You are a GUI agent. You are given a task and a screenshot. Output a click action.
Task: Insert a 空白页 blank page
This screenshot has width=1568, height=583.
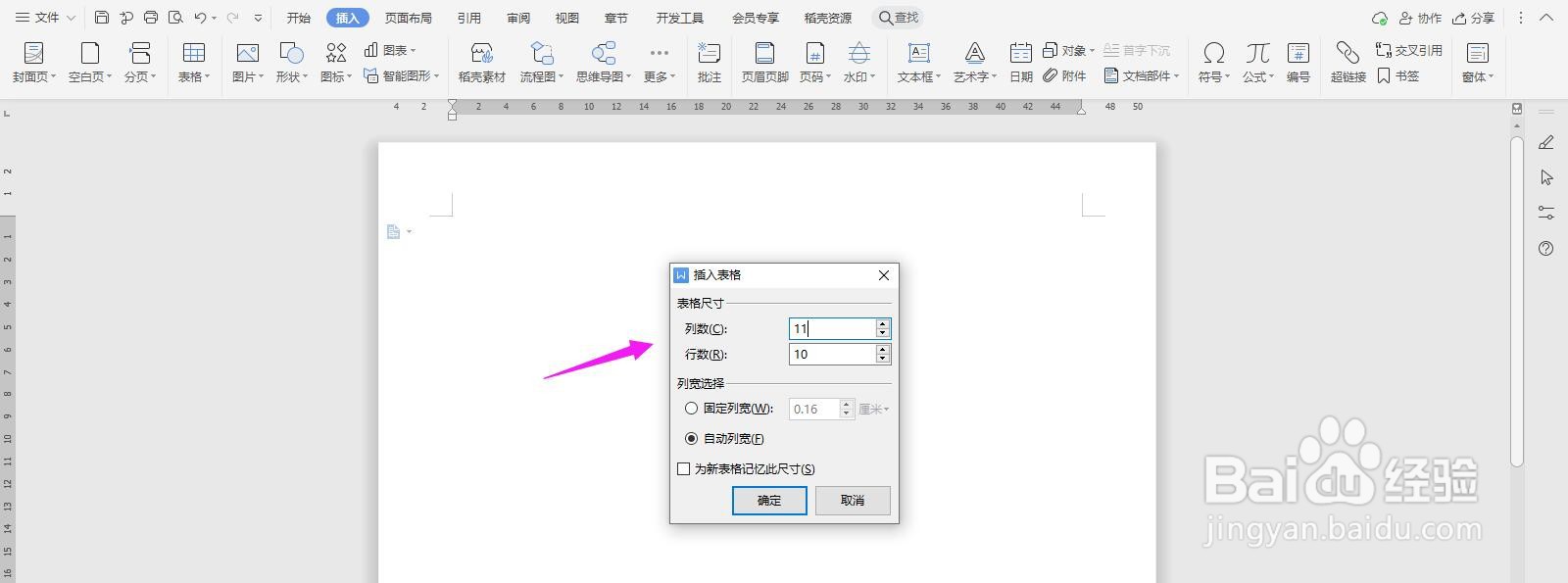[90, 63]
